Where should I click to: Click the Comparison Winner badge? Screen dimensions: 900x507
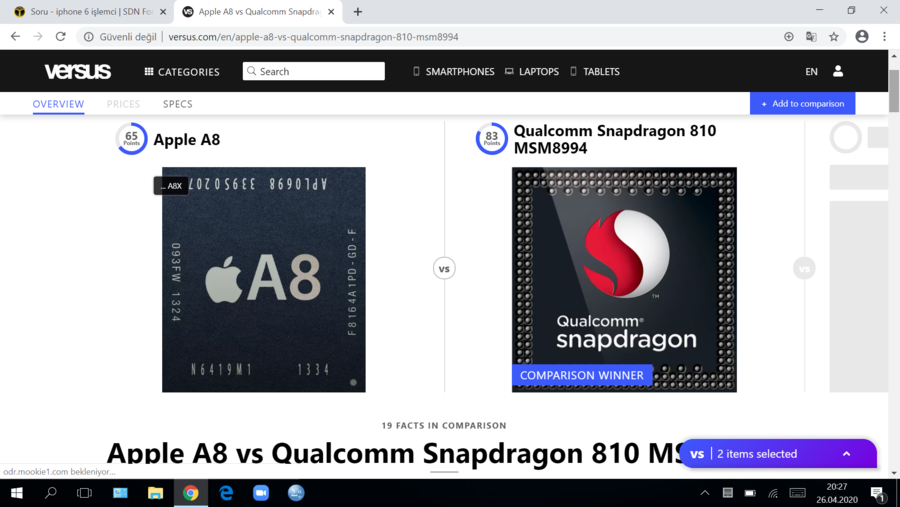point(581,376)
